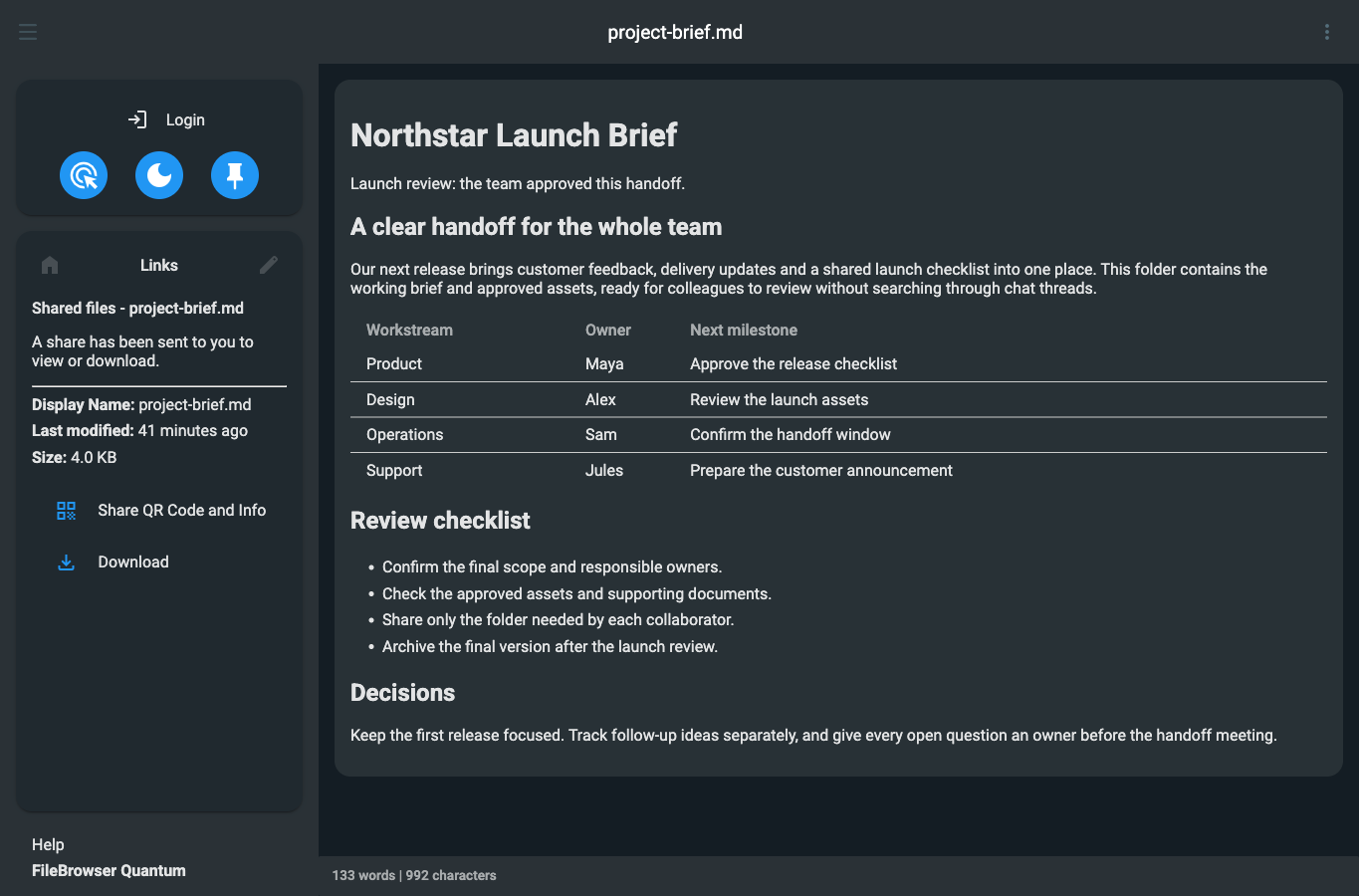Open the FileBrowser Quantum link
1359x896 pixels.
[x=109, y=870]
